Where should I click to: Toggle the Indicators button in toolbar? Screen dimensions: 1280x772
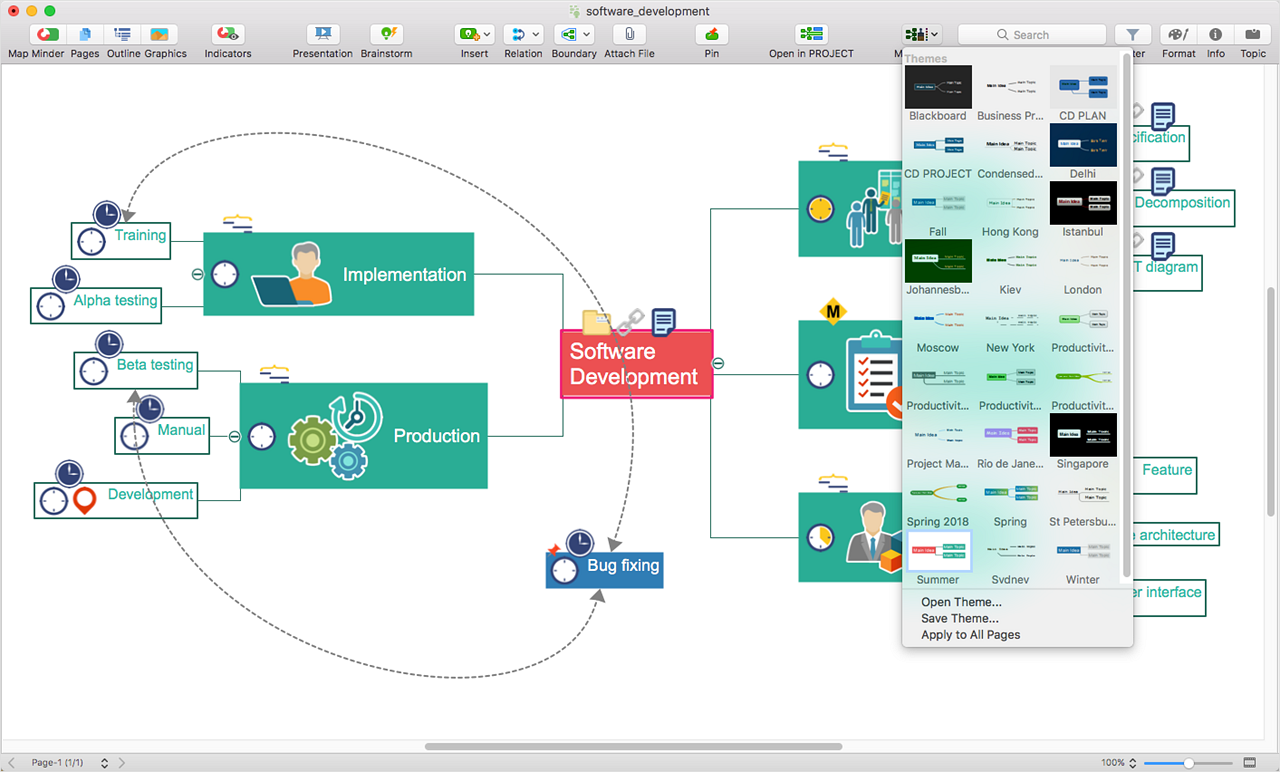(x=228, y=35)
